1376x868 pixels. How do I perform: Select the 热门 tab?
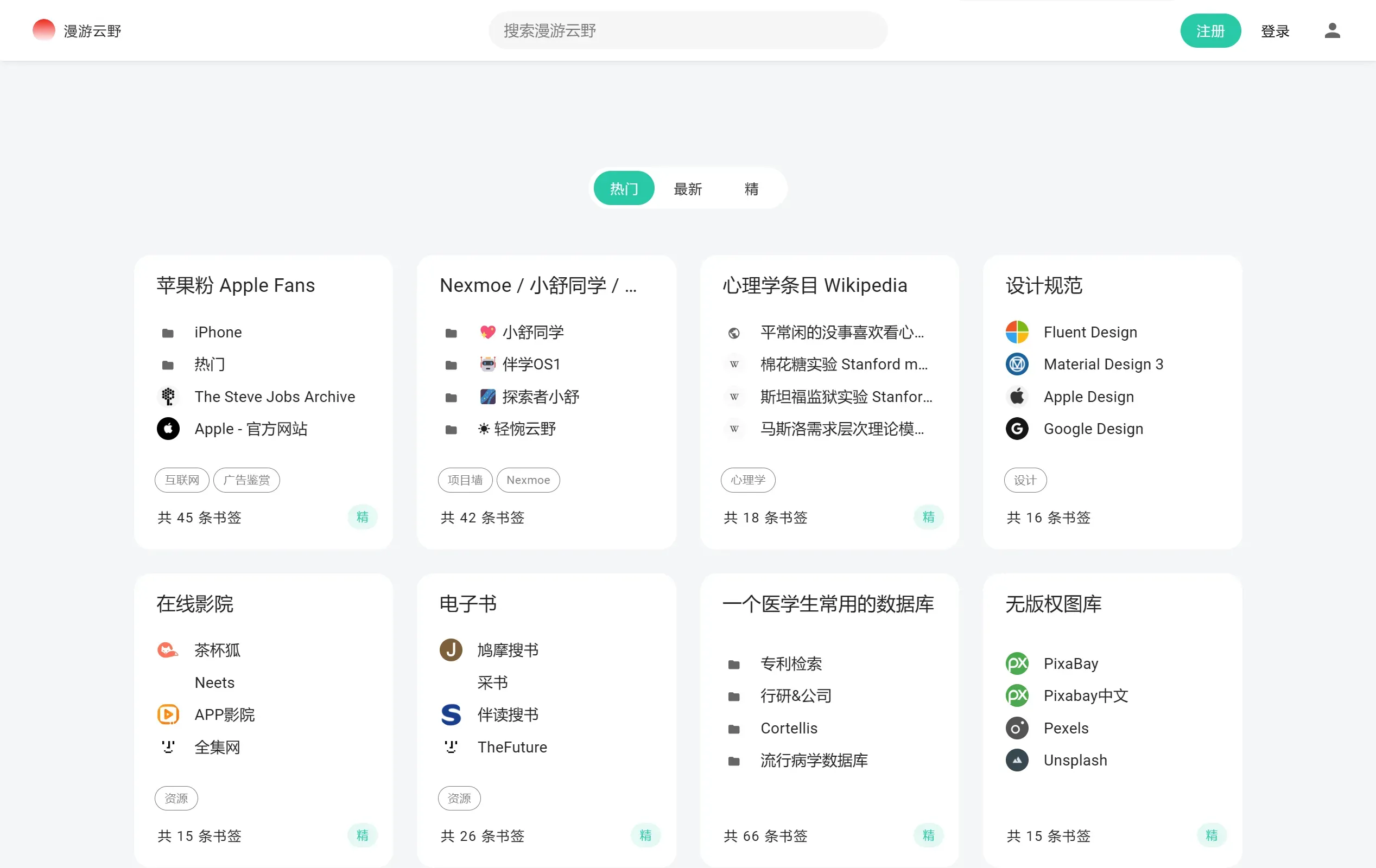coord(624,189)
